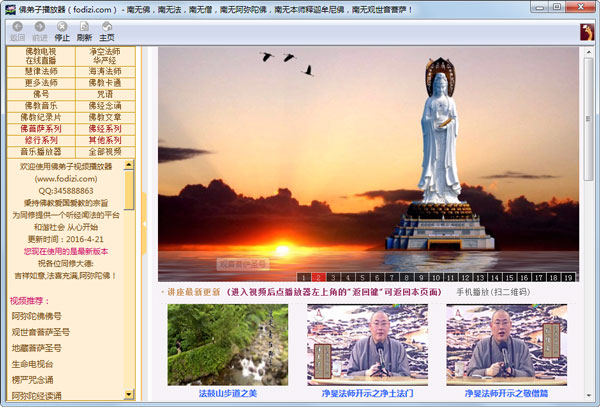
Task: Click the 净空法师开示之敬僧篇 title link
Action: tap(506, 393)
